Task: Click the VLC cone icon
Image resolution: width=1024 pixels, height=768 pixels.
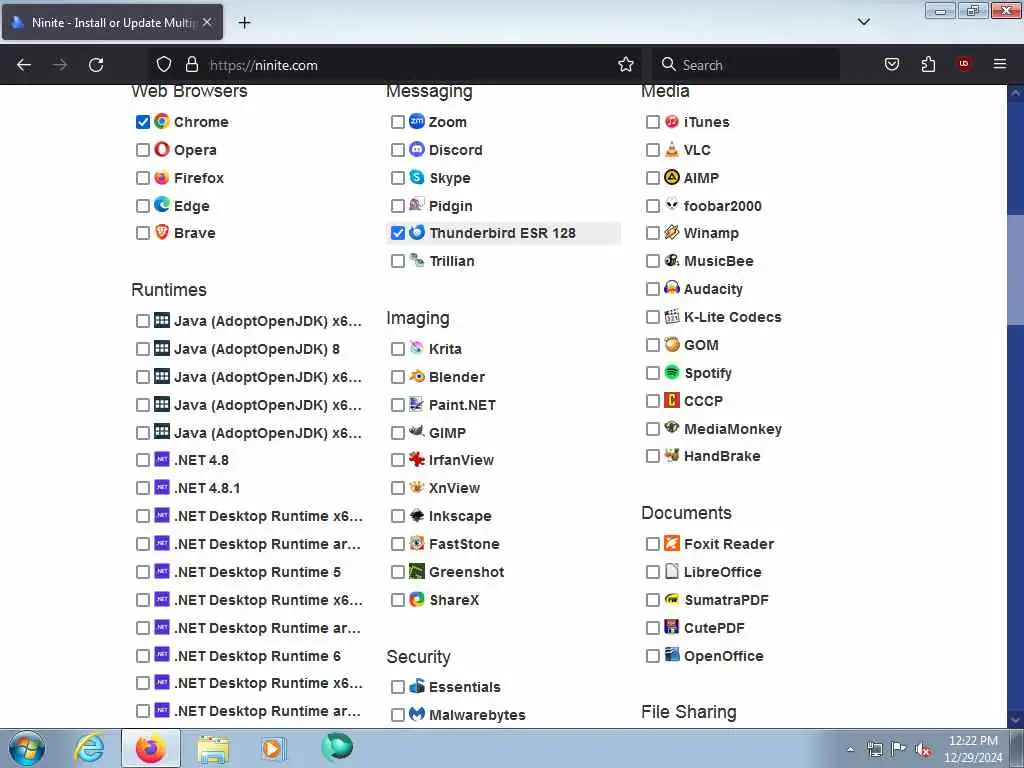Action: pyautogui.click(x=672, y=150)
